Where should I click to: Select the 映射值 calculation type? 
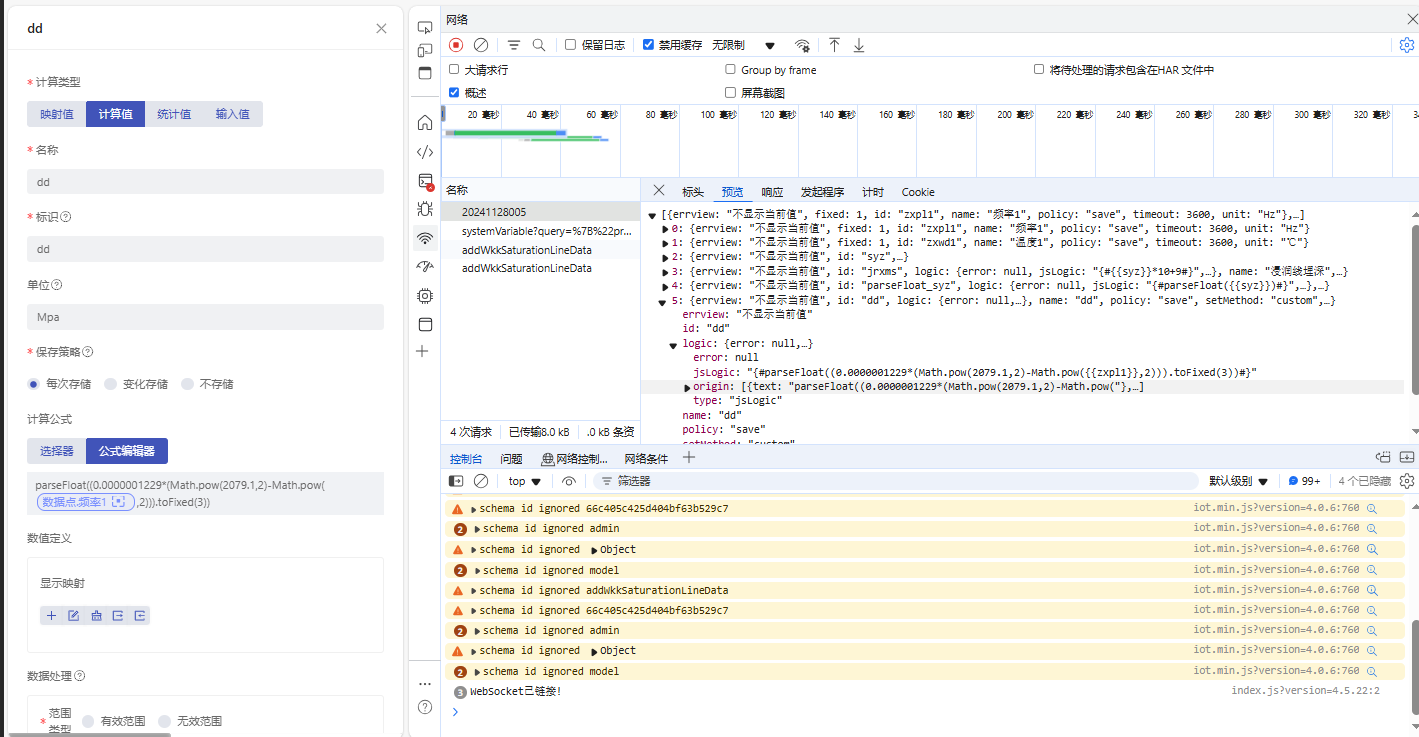point(57,114)
